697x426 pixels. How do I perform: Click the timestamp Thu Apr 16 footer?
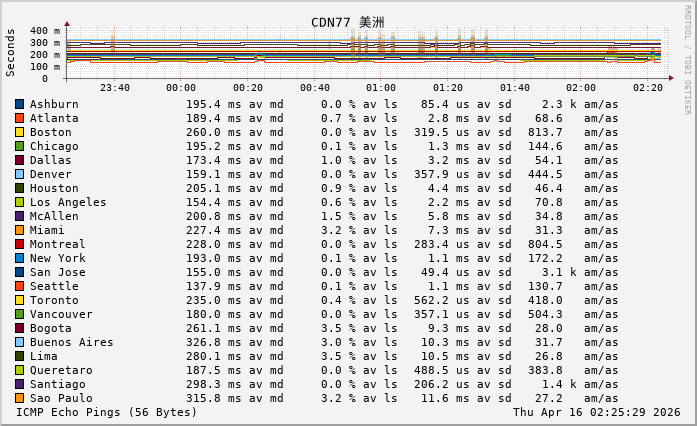click(x=597, y=412)
